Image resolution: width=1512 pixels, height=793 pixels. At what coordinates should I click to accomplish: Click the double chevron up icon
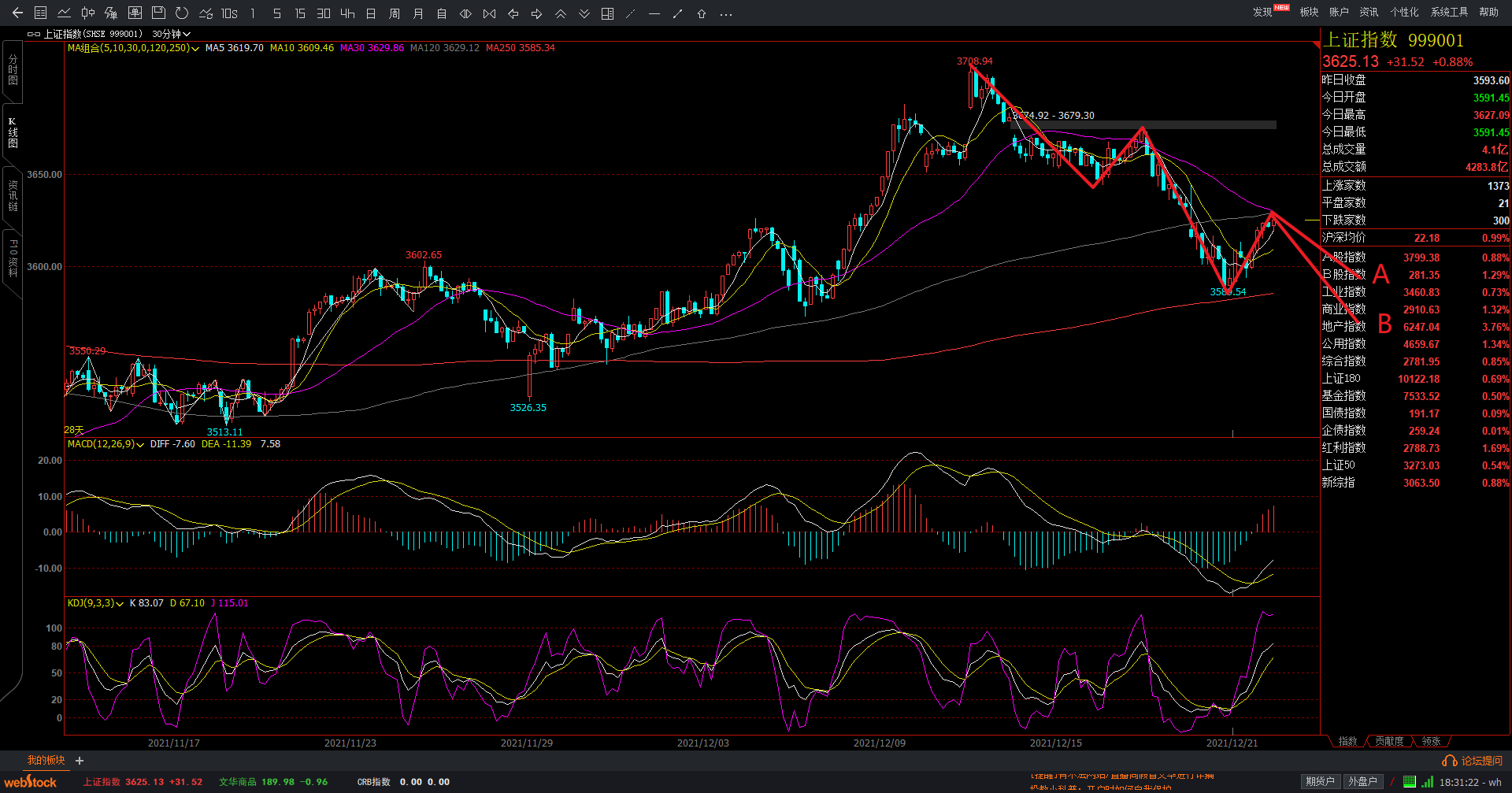[561, 13]
